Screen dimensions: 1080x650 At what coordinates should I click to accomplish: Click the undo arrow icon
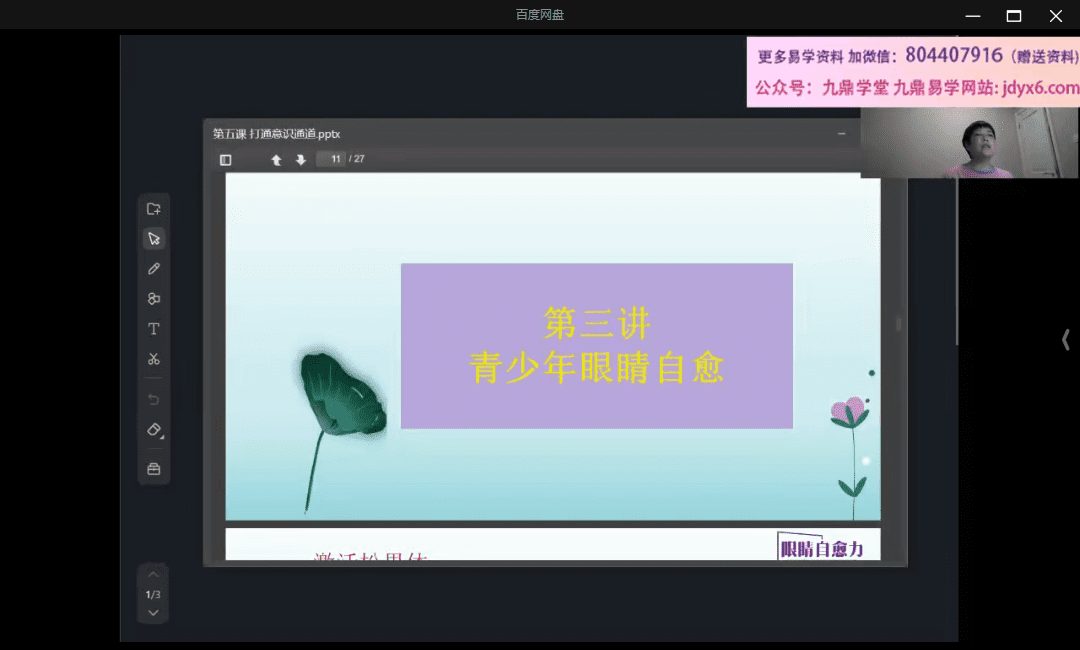pos(153,399)
